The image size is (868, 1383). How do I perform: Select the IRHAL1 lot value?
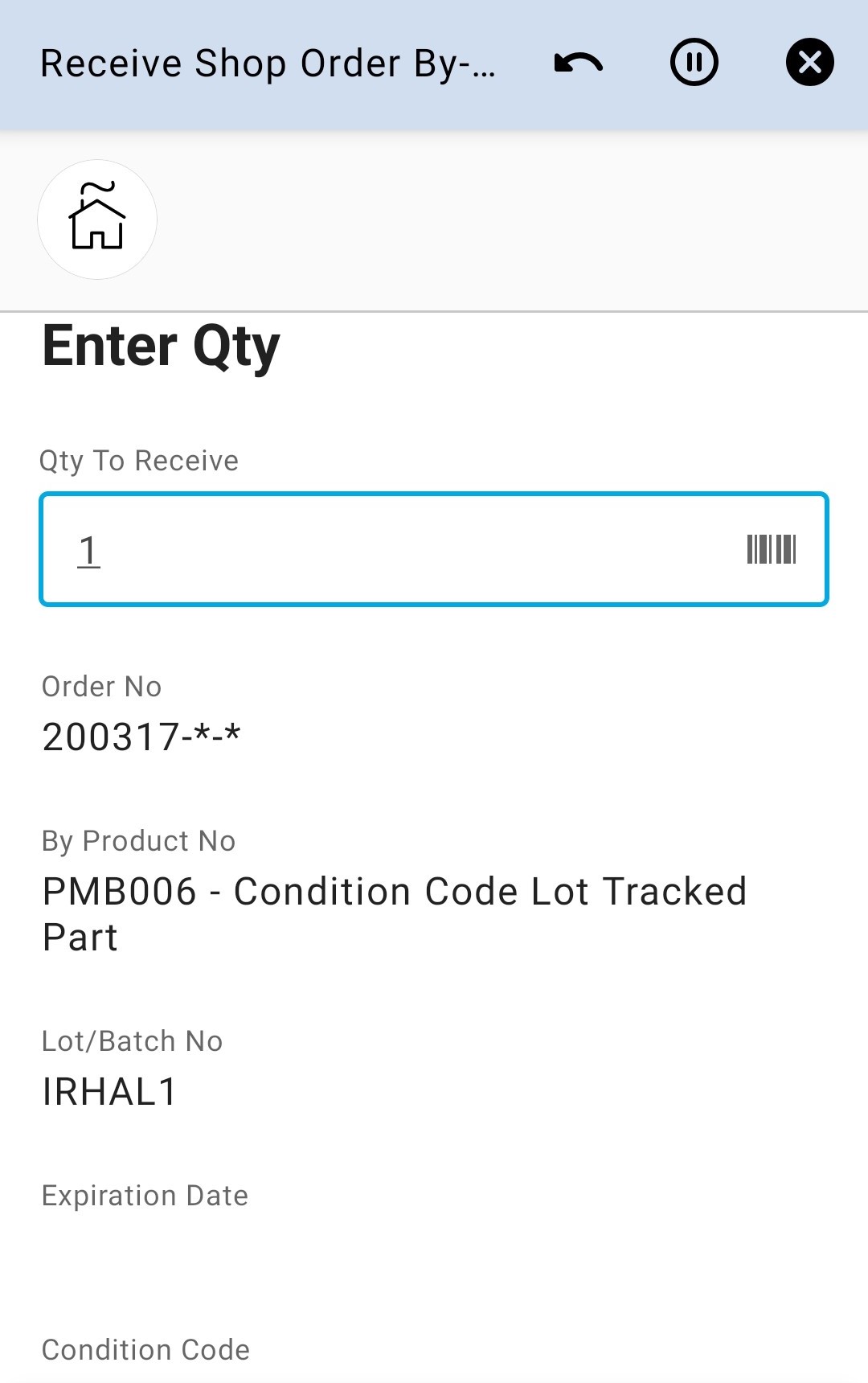pyautogui.click(x=110, y=1092)
